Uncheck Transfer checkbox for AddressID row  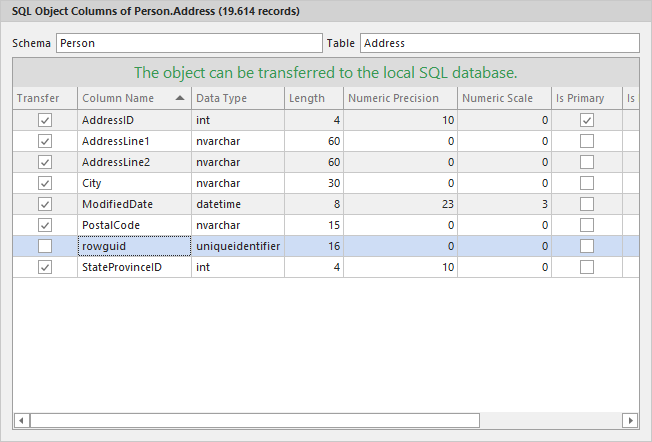[45, 120]
